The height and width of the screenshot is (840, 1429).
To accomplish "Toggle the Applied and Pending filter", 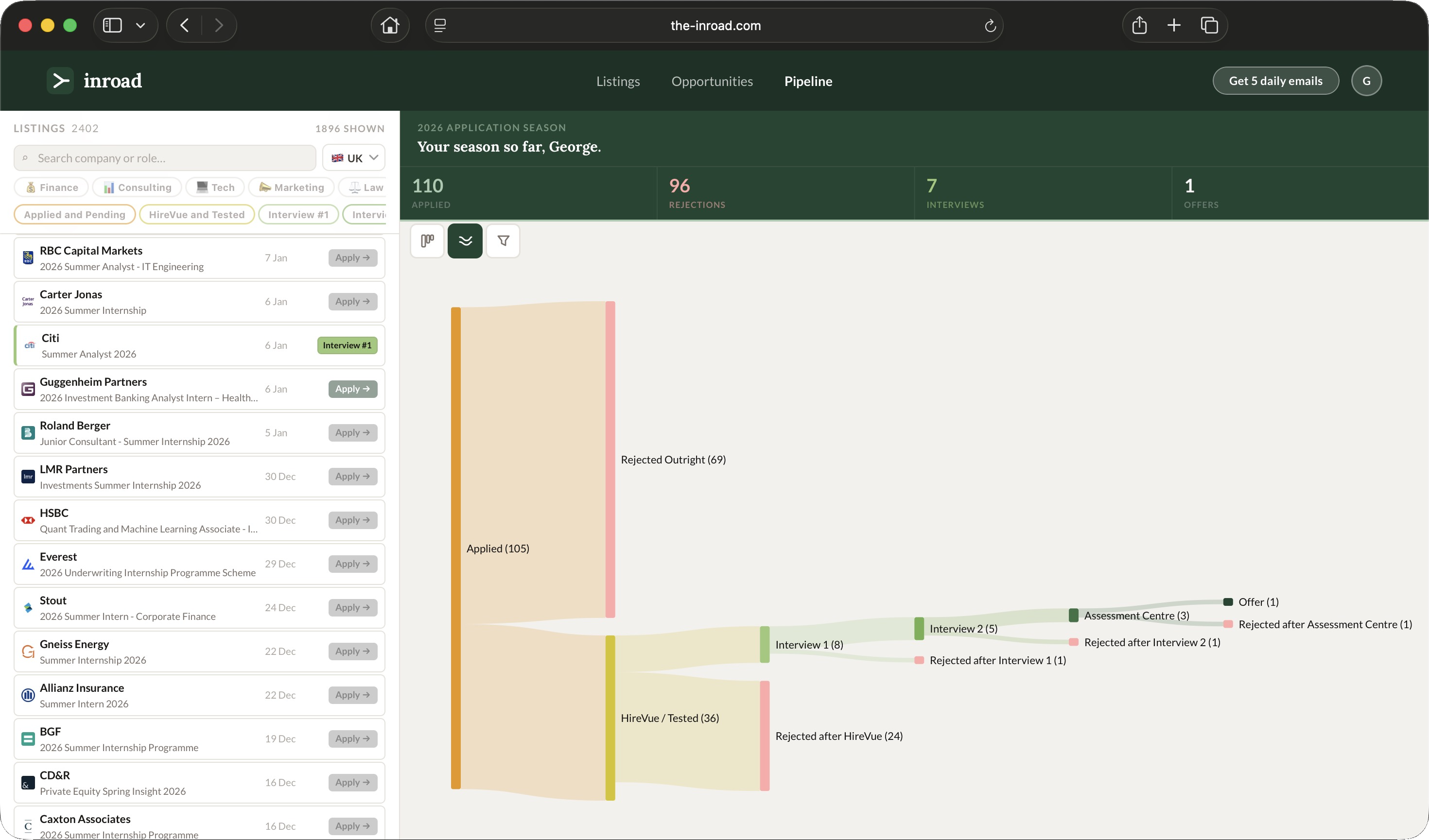I will pyautogui.click(x=74, y=214).
